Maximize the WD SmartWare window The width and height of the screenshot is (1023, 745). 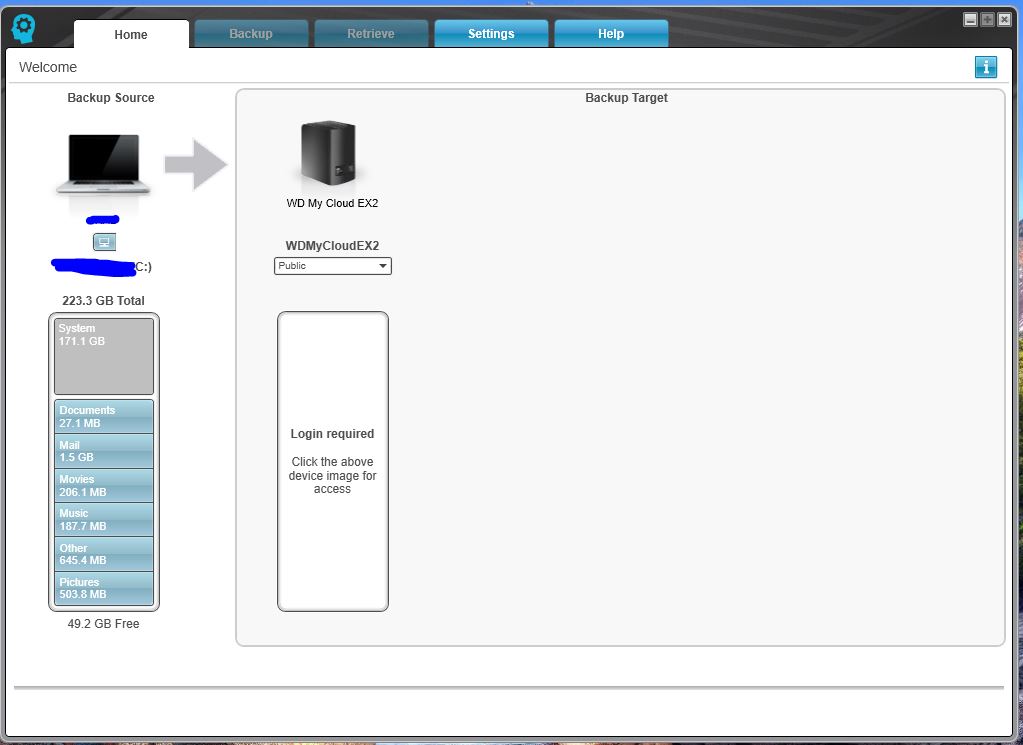click(988, 20)
